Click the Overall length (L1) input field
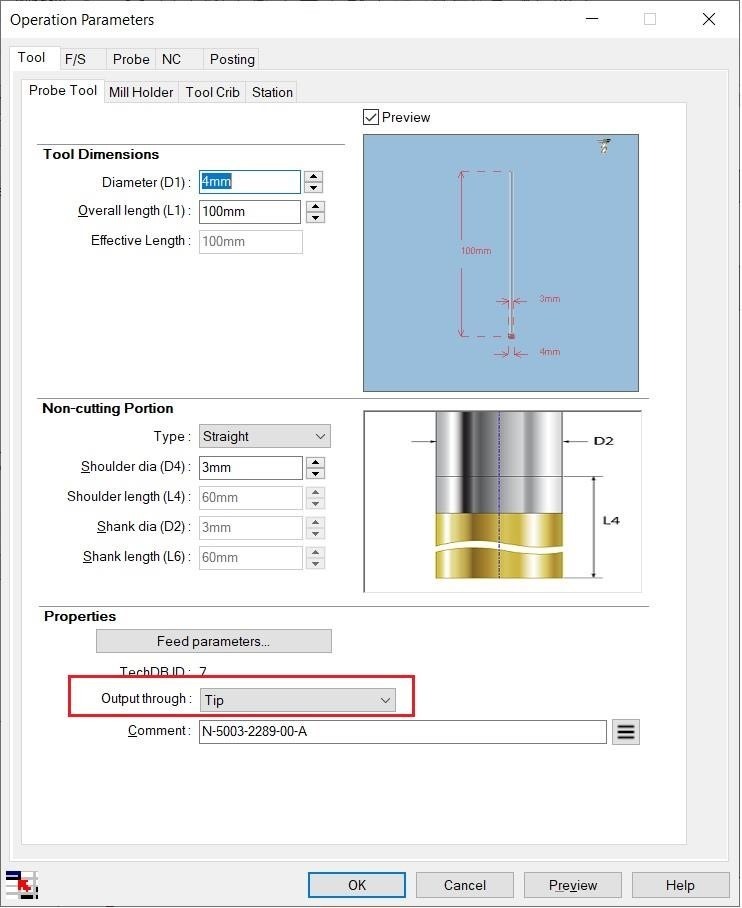Viewport: 742px width, 908px height. pos(250,211)
